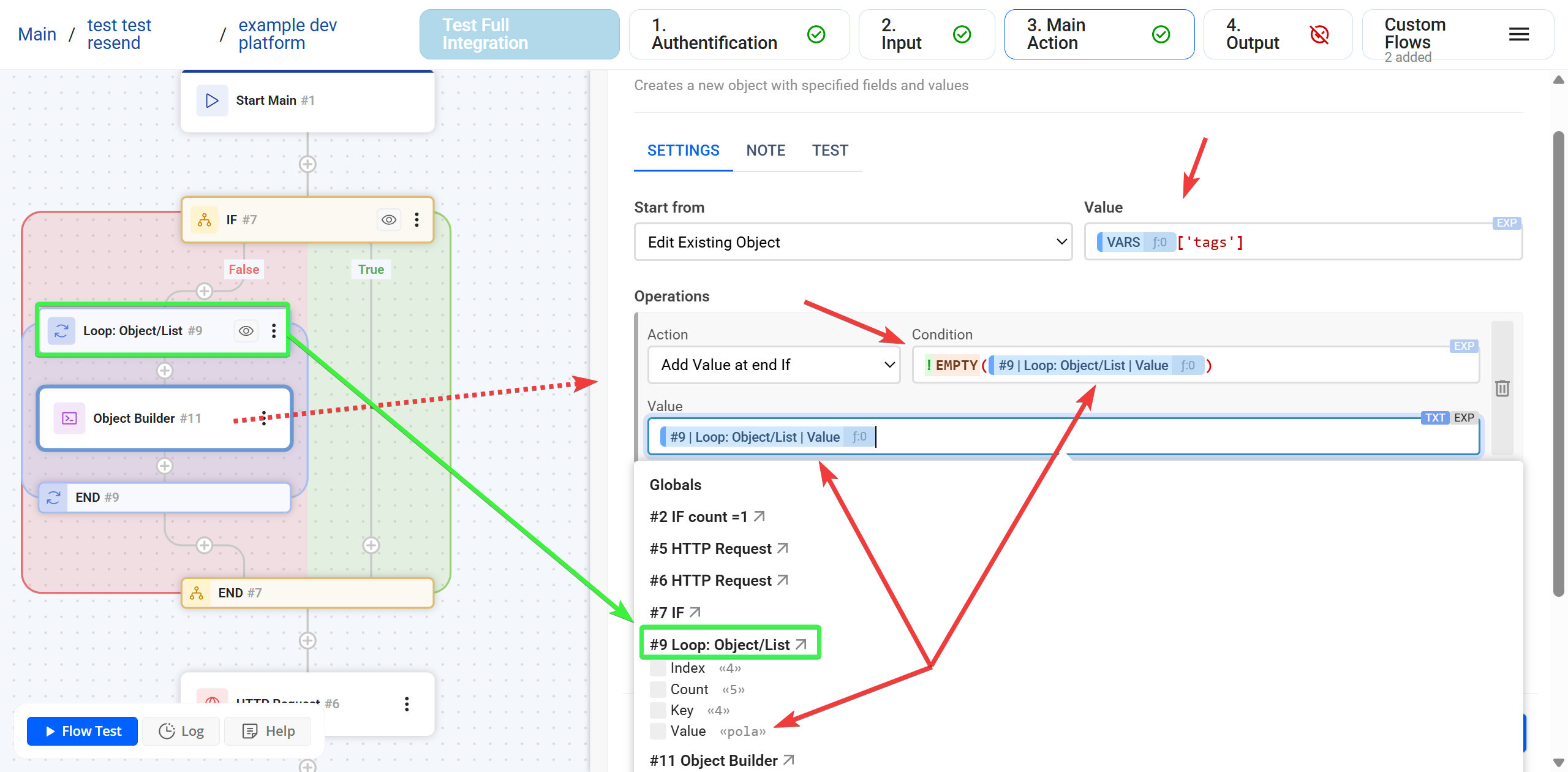Toggle visibility eye on IF #7 node

pyautogui.click(x=389, y=219)
